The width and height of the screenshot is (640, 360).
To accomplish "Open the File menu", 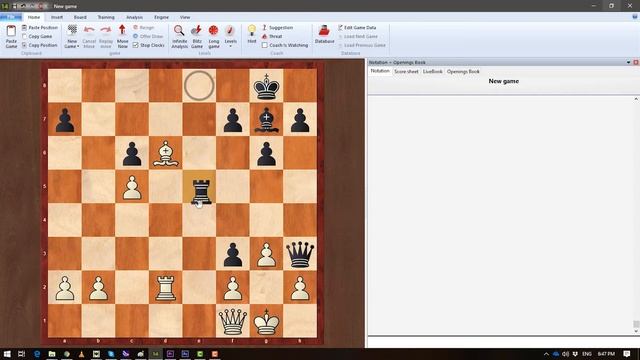I will pos(11,17).
